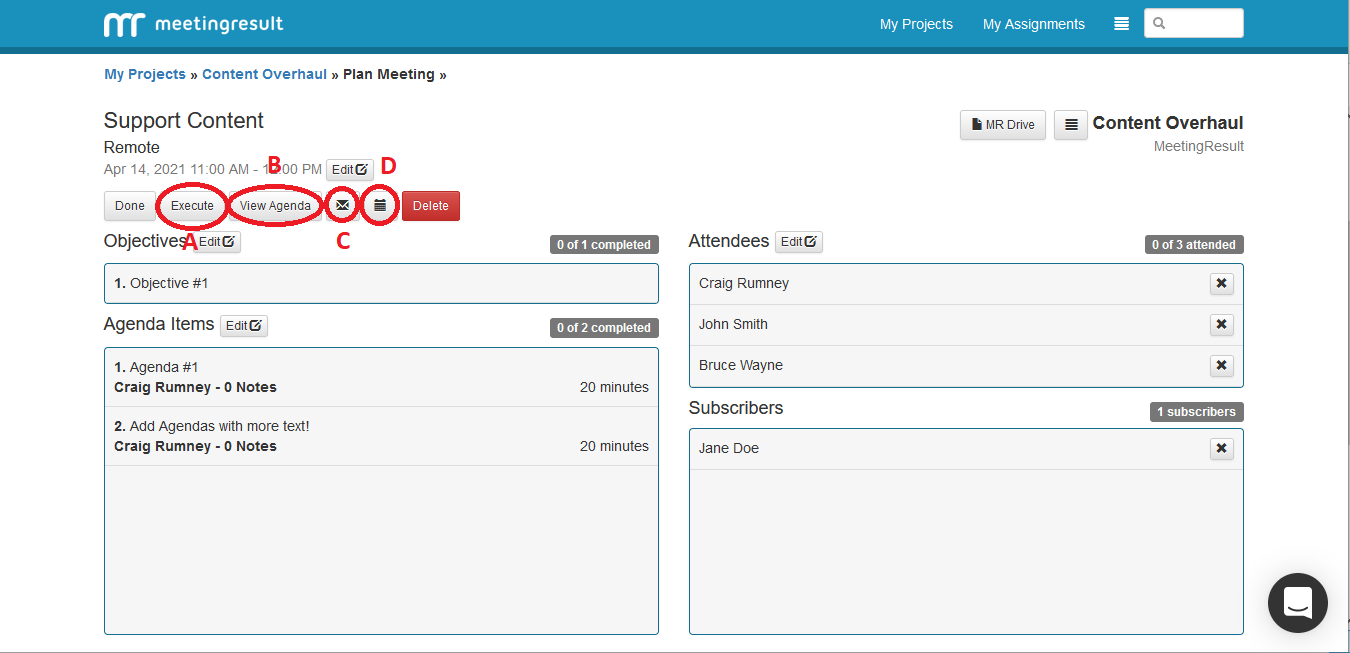Screen dimensions: 1350x653
Task: Open Content Overhaul breadcrumb link
Action: [264, 74]
